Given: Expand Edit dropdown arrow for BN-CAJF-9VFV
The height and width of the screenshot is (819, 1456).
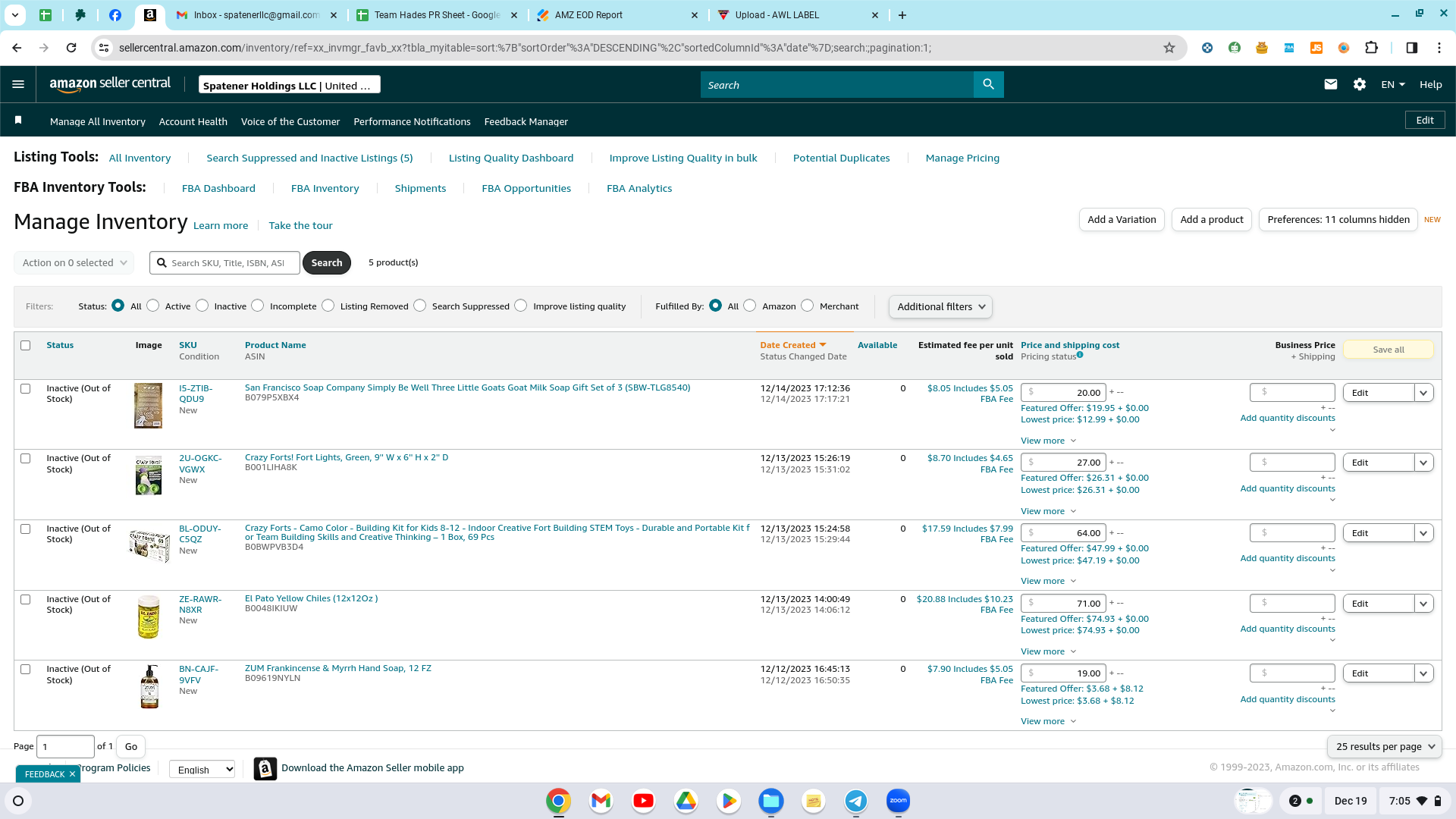Looking at the screenshot, I should (1423, 673).
